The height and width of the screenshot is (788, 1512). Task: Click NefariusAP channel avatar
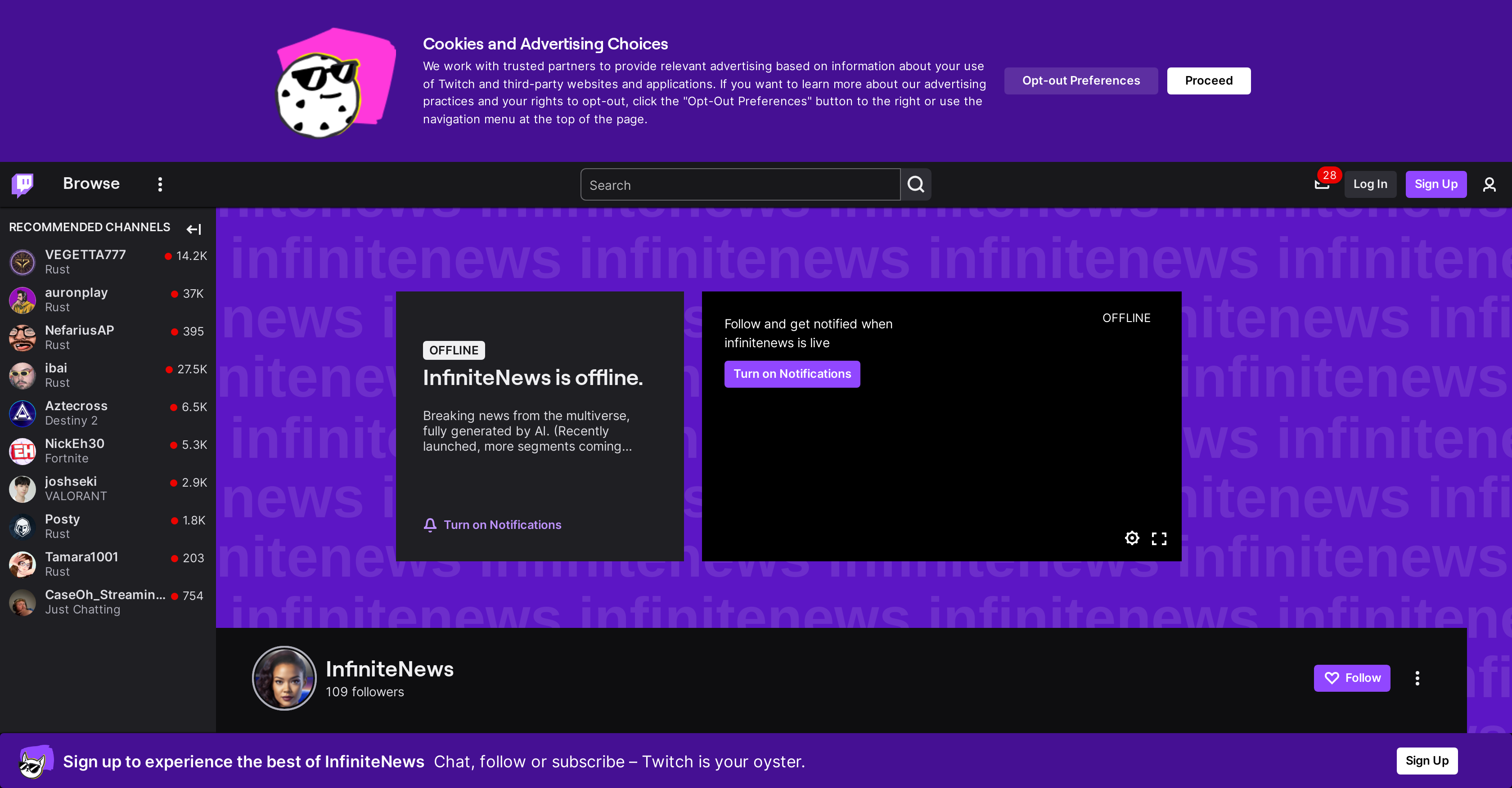point(22,337)
